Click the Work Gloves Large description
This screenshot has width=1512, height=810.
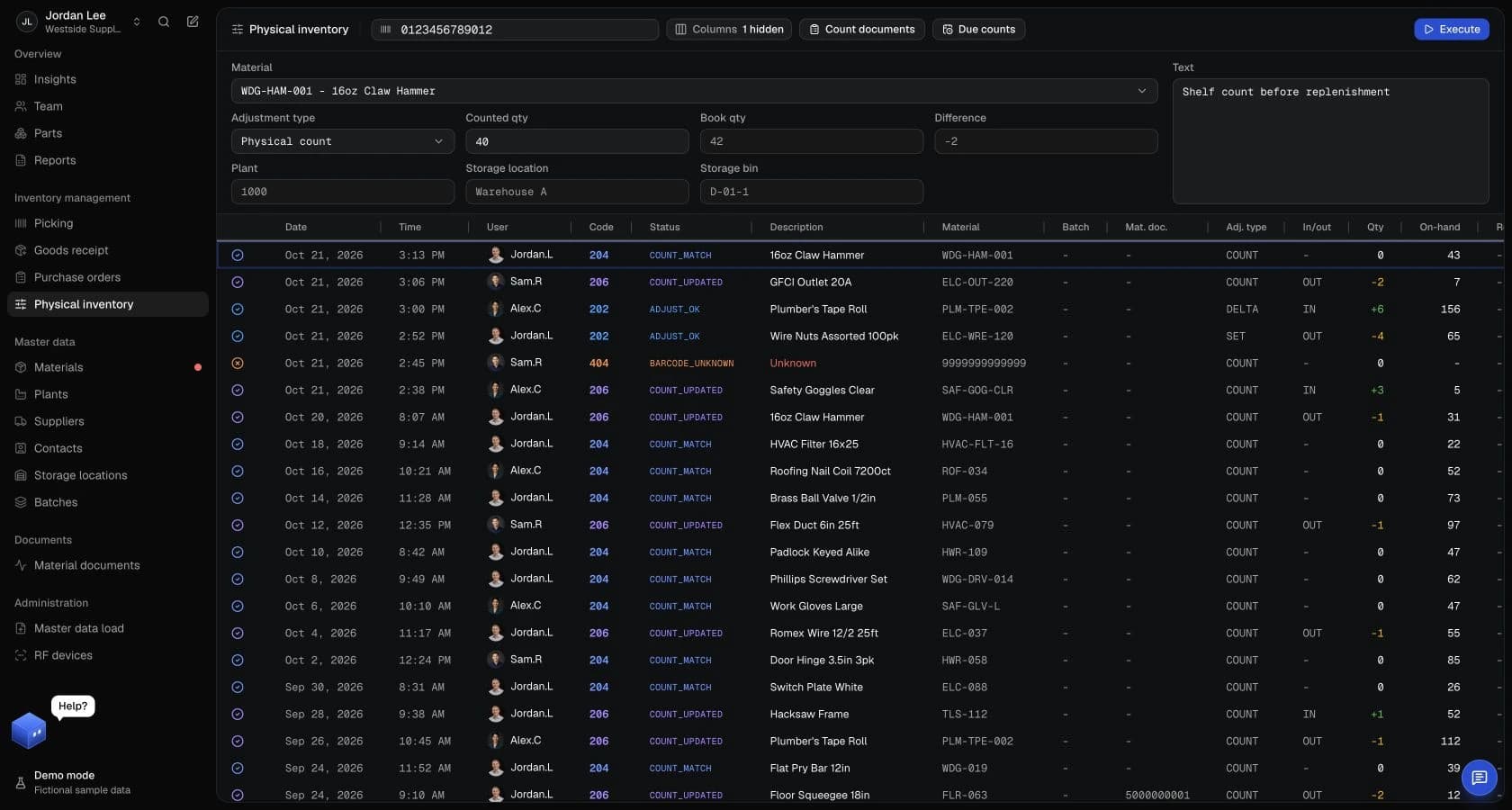(816, 607)
